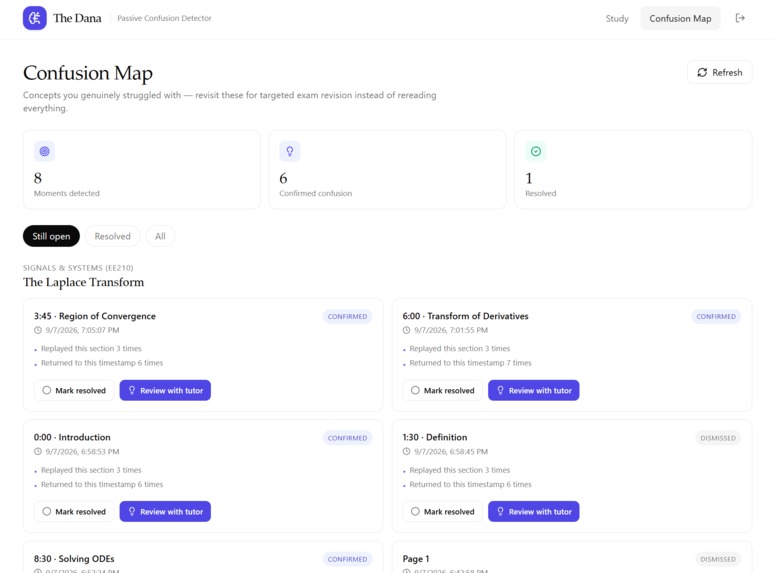Viewport: 774px width, 573px height.
Task: Click the 'Confusion Map' page heading
Action: 88,73
